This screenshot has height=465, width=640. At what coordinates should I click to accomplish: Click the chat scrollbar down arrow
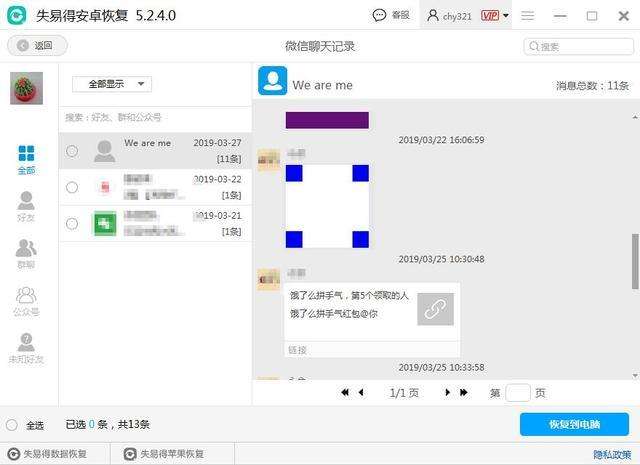coord(635,375)
